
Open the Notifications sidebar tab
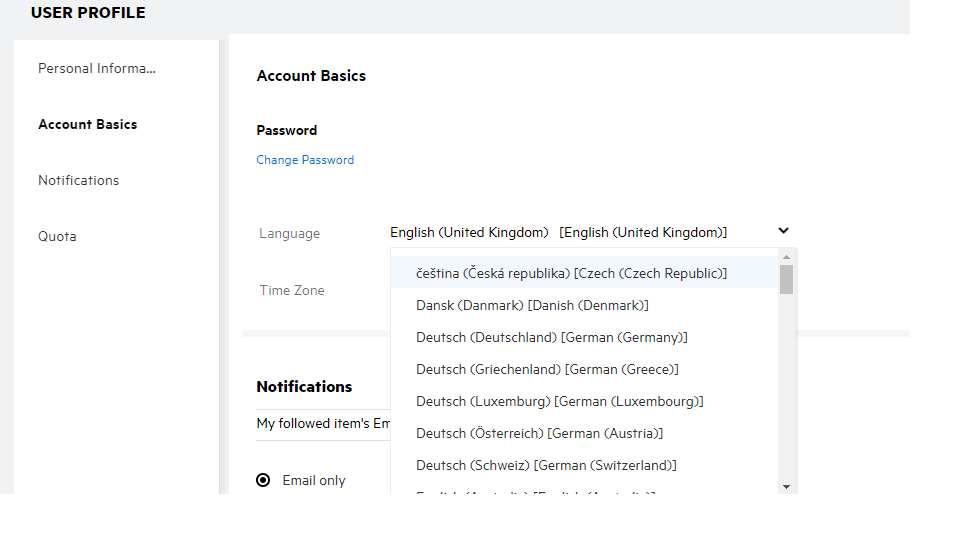pyautogui.click(x=79, y=181)
